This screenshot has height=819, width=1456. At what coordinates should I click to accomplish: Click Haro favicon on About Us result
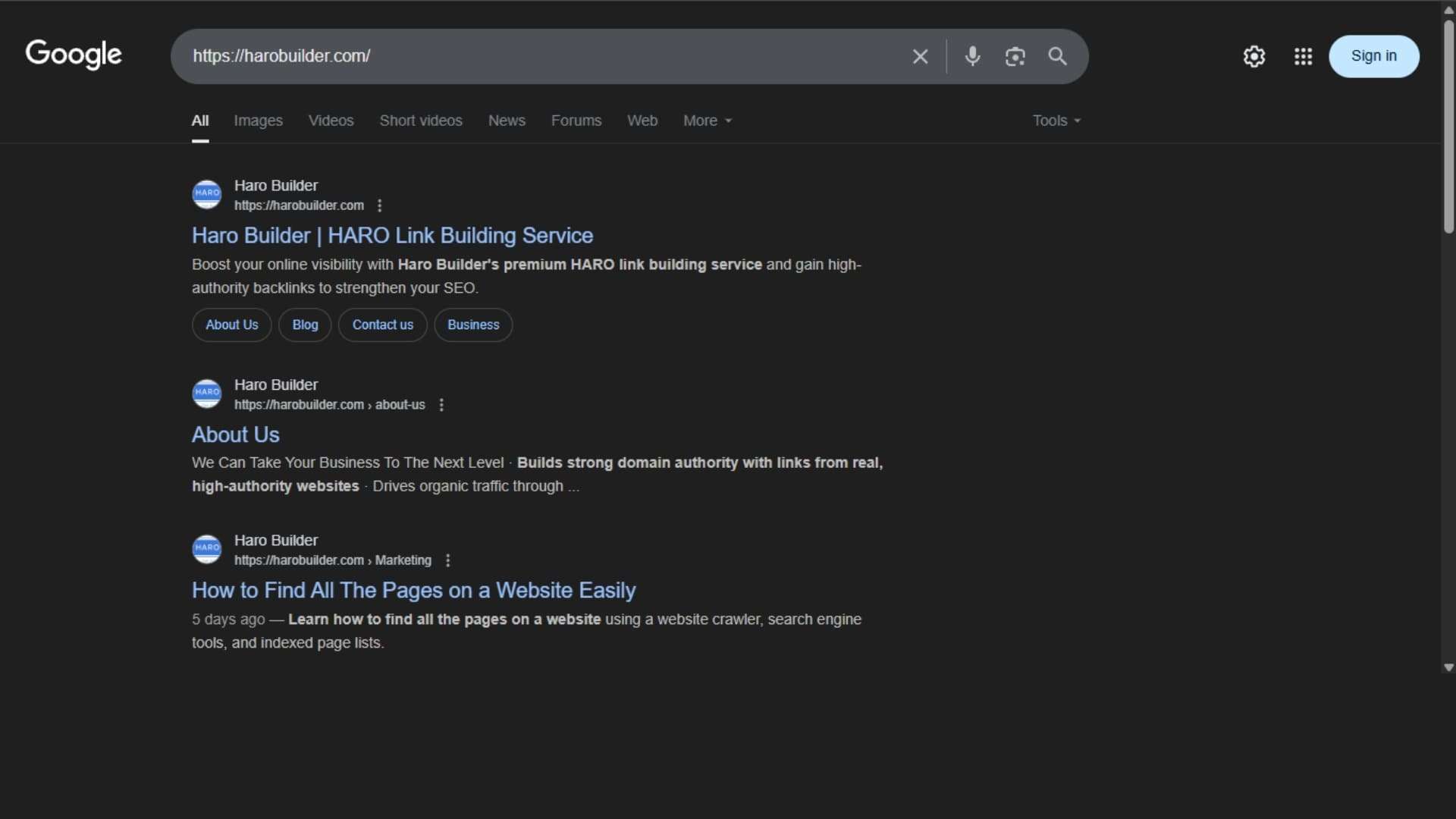coord(206,394)
